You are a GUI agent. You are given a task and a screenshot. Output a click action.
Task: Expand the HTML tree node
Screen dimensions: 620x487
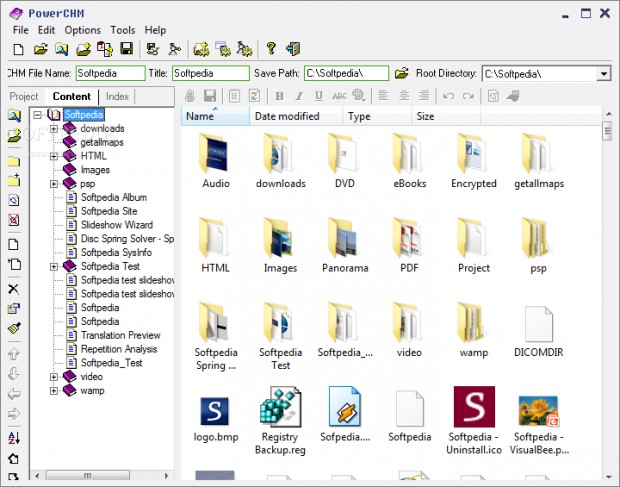tap(54, 156)
